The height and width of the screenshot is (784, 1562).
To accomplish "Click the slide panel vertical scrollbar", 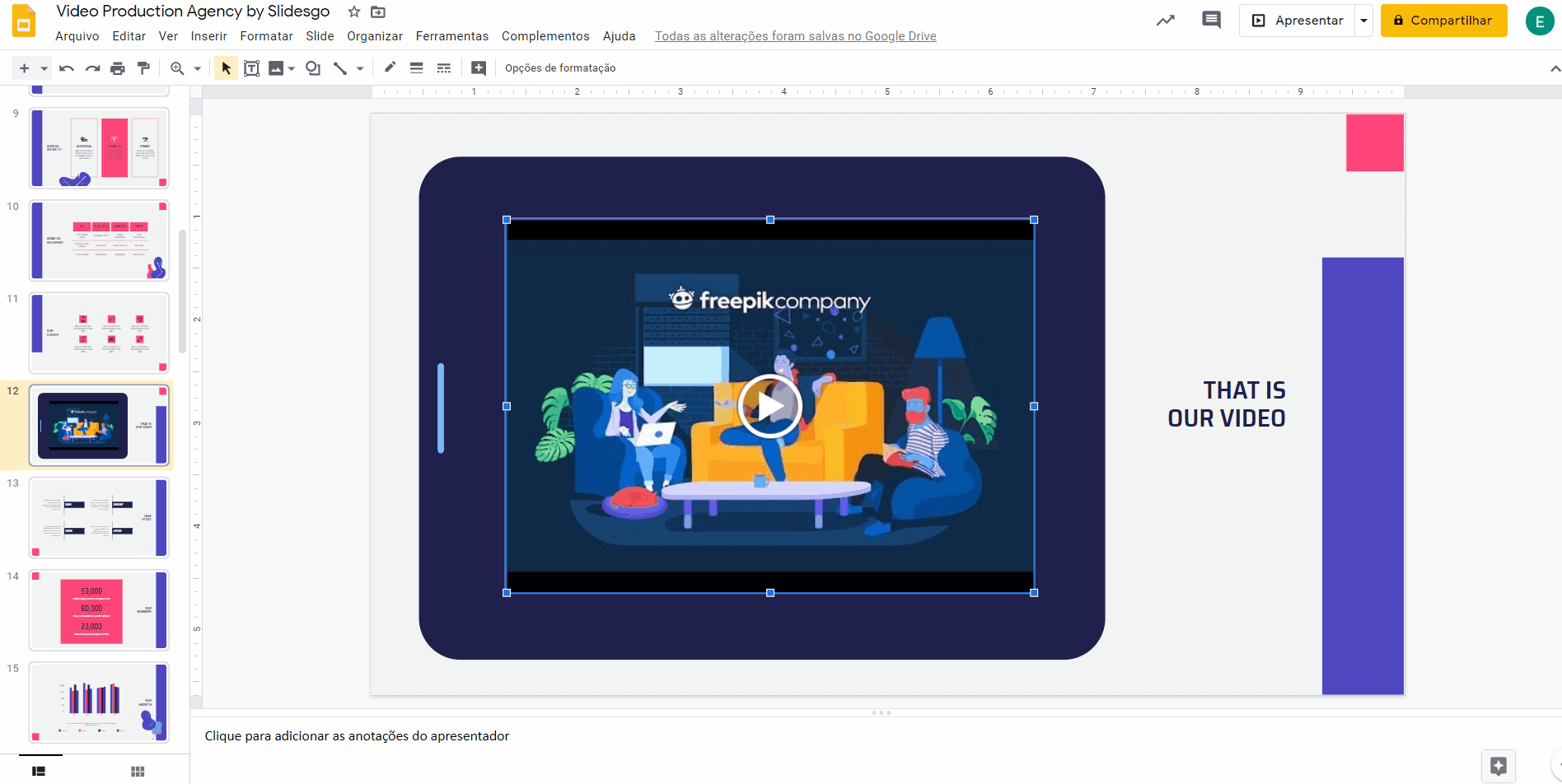I will 182,292.
